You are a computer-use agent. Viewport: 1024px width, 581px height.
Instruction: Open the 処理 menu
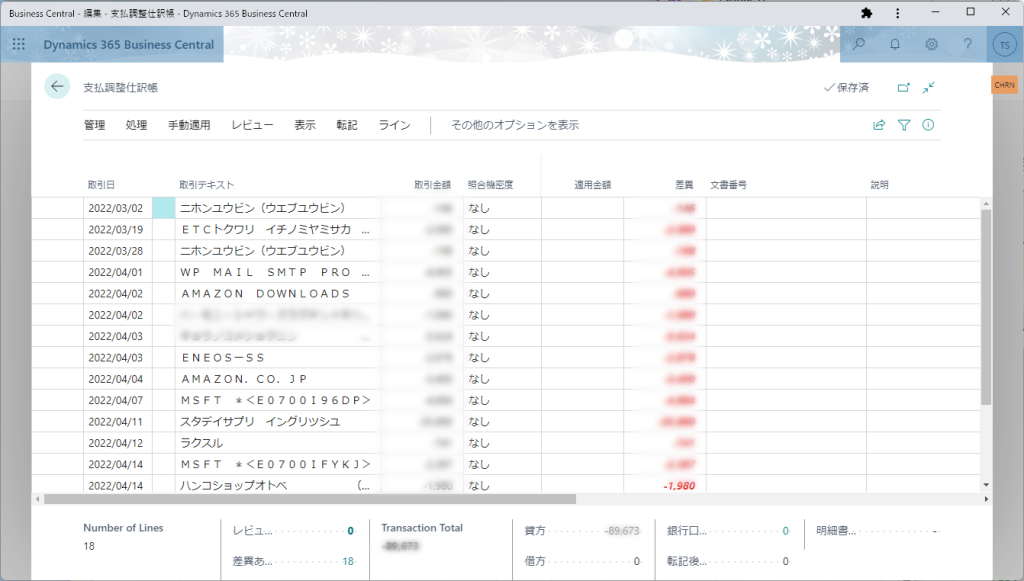[136, 125]
